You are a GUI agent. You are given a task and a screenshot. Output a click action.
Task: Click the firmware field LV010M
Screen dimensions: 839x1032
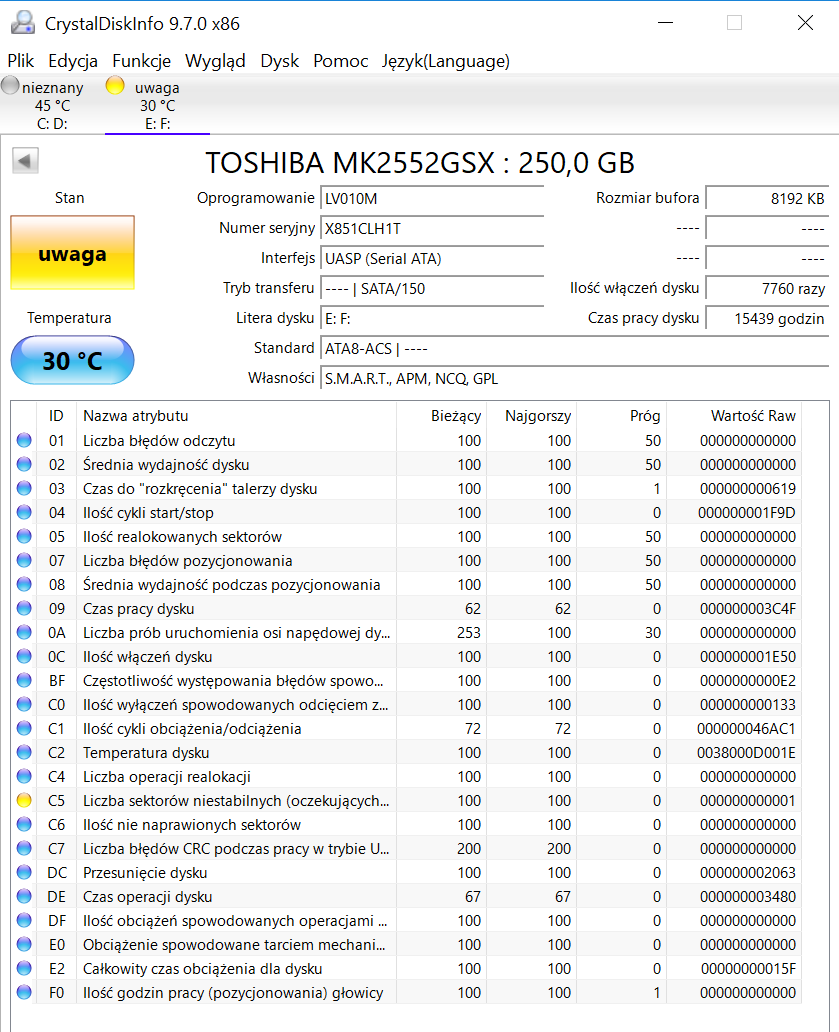coord(432,199)
